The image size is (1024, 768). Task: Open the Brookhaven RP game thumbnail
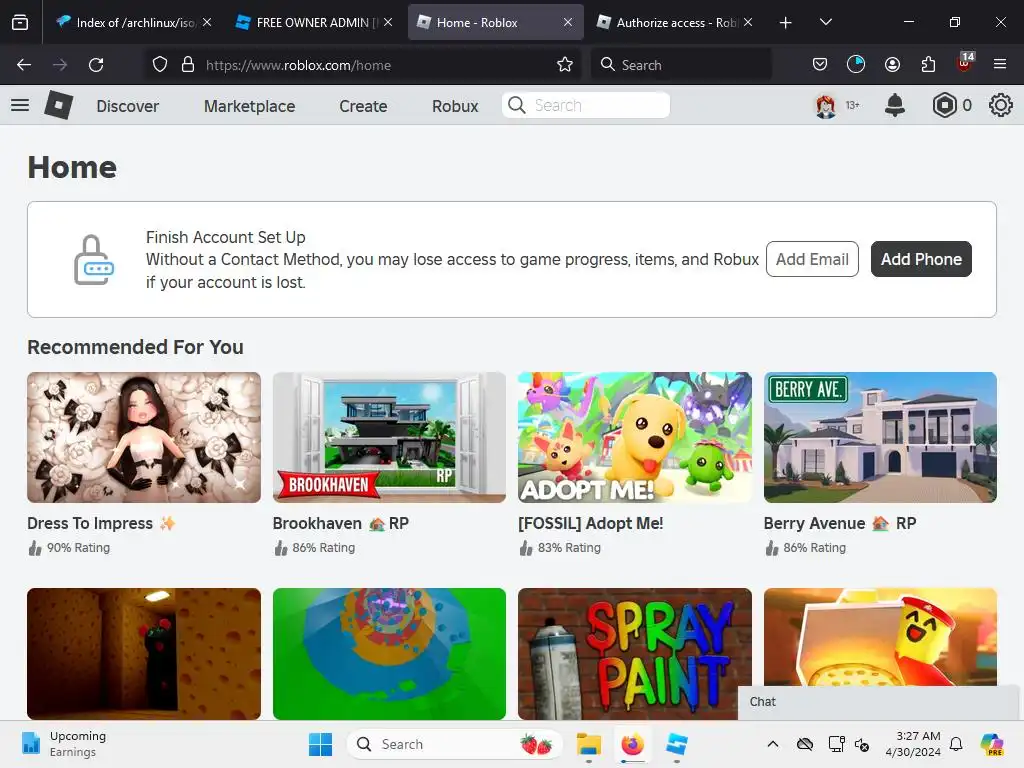389,438
